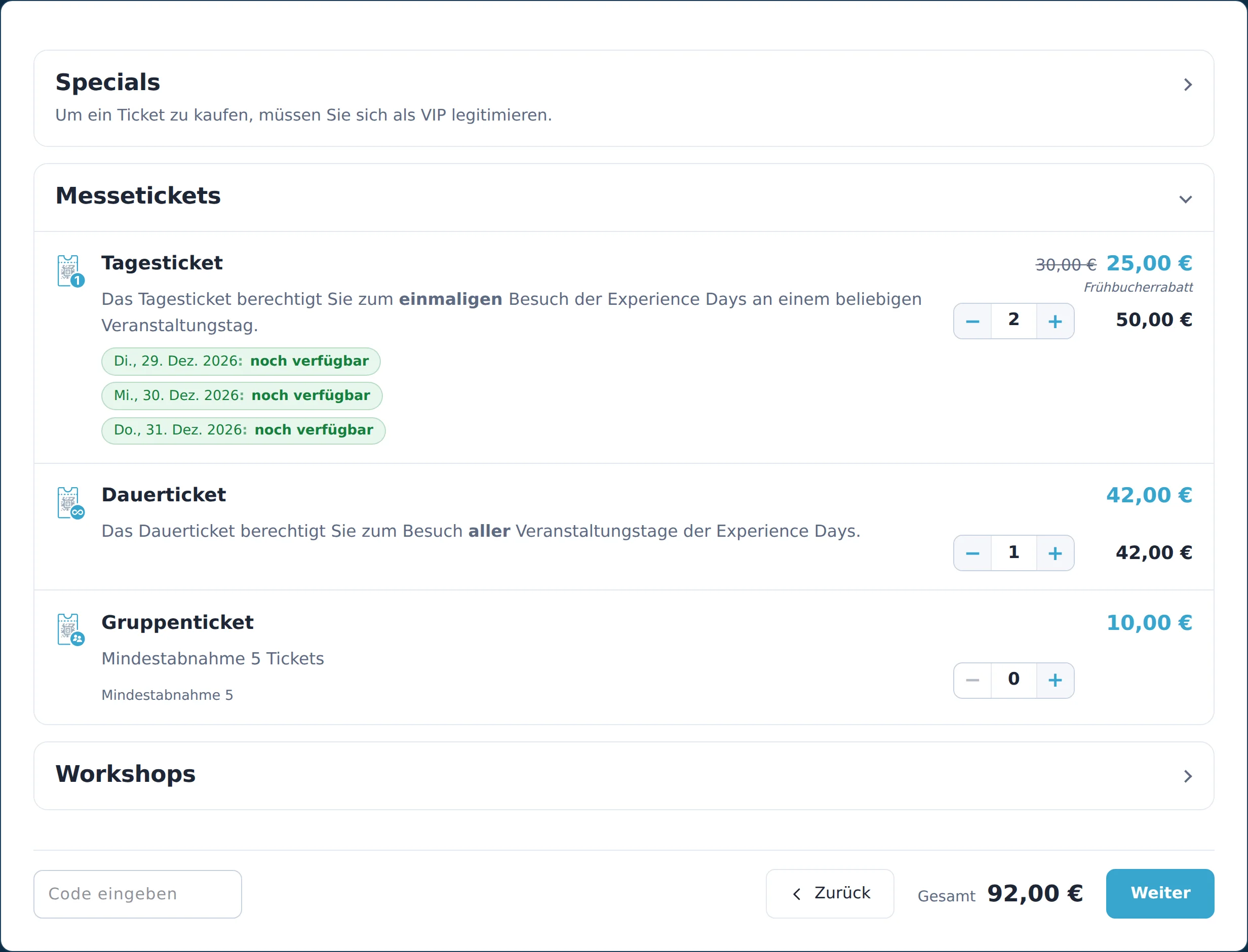The image size is (1248, 952).
Task: Click the Mindestabnahme 5 Tickets text
Action: coord(213,658)
